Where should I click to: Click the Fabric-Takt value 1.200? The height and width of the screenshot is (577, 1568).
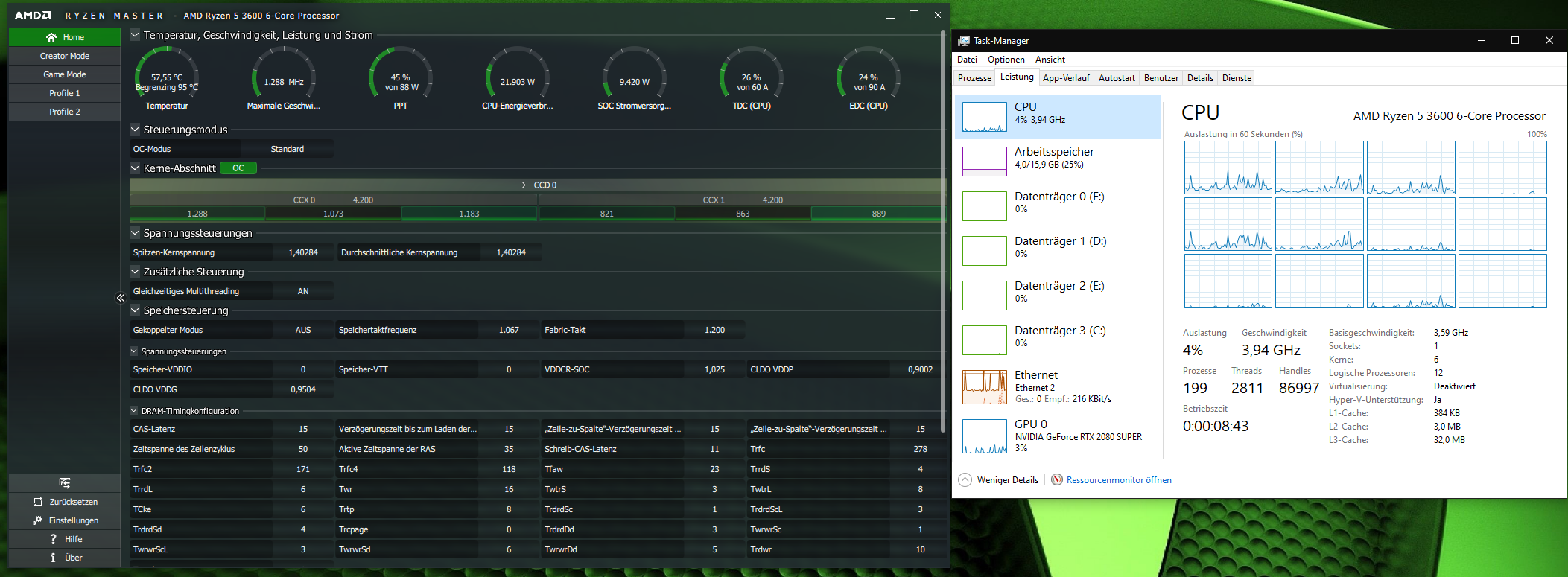coord(714,330)
